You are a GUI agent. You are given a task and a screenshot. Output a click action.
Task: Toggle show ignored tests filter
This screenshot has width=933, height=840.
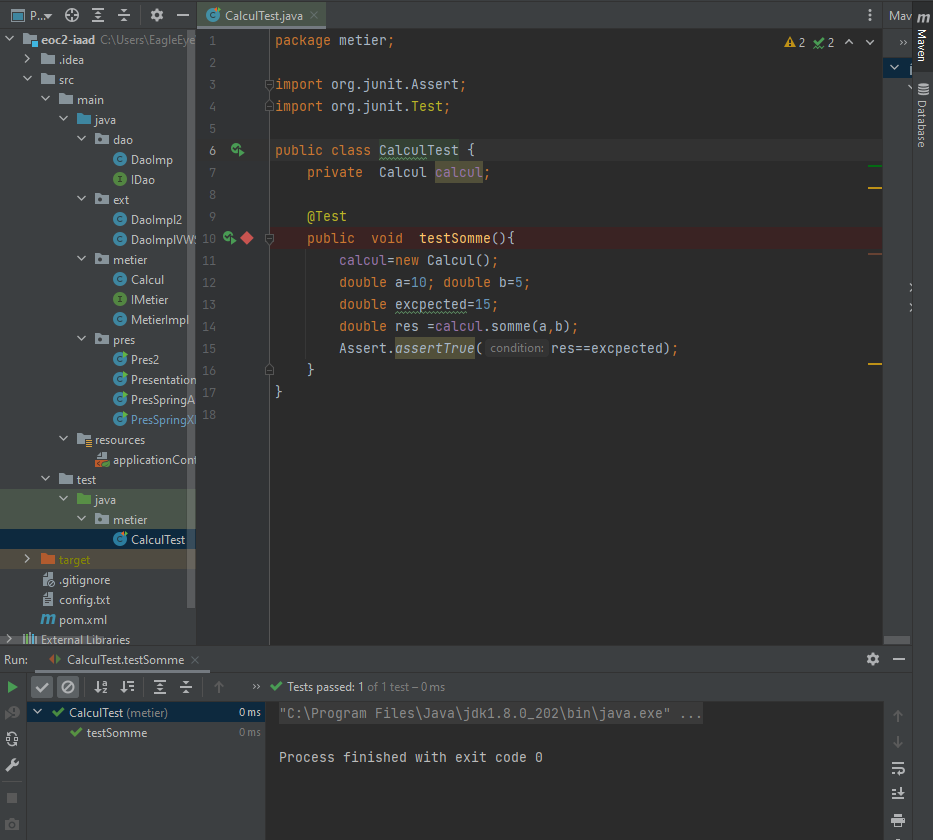[68, 687]
